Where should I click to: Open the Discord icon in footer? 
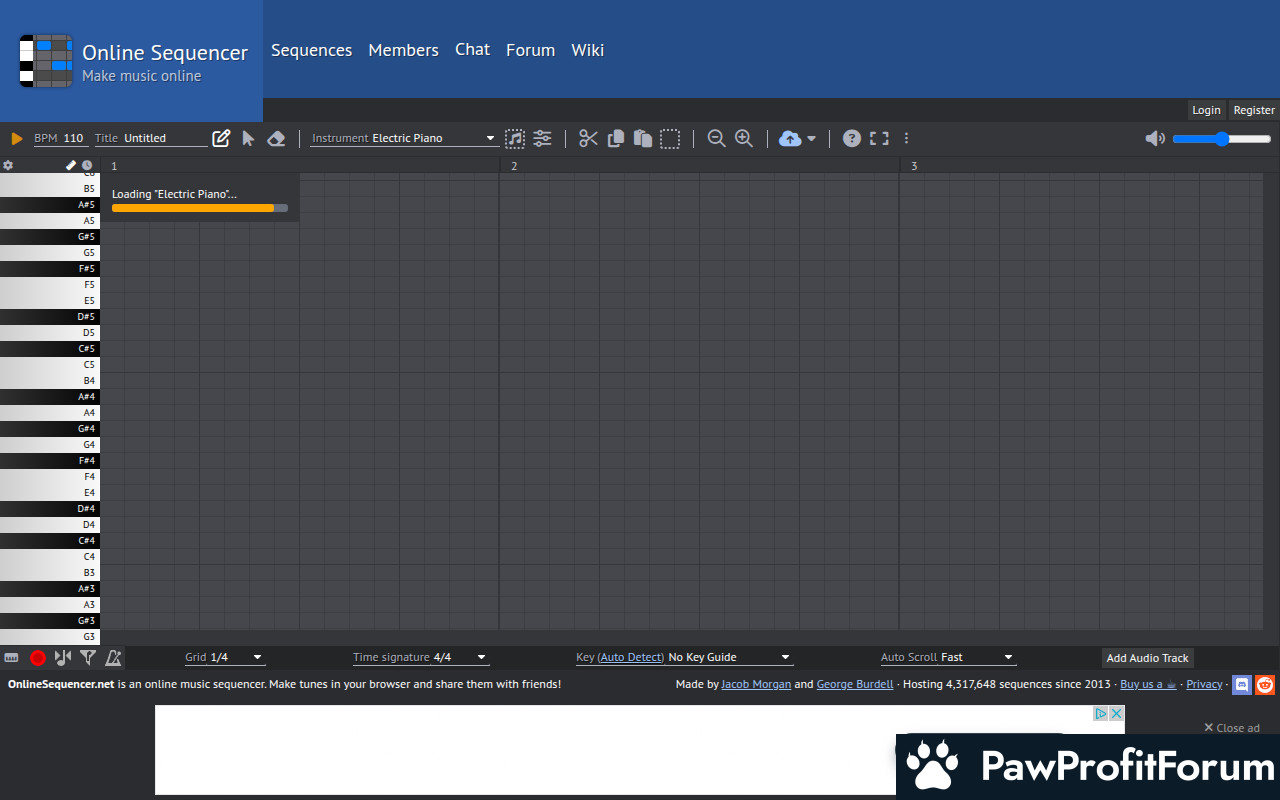(1242, 685)
